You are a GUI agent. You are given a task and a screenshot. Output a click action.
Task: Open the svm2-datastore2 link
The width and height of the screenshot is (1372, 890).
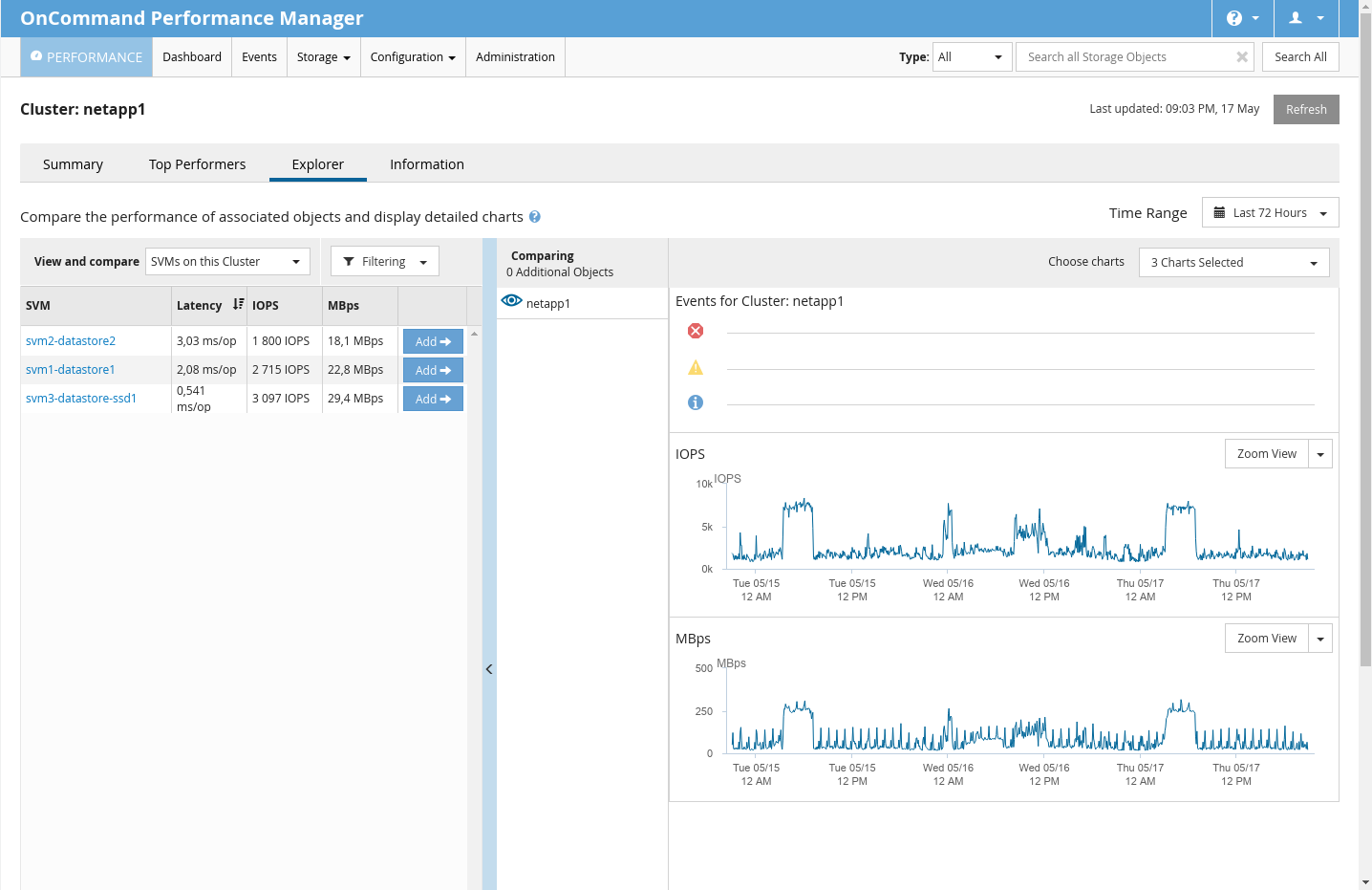[x=71, y=341]
